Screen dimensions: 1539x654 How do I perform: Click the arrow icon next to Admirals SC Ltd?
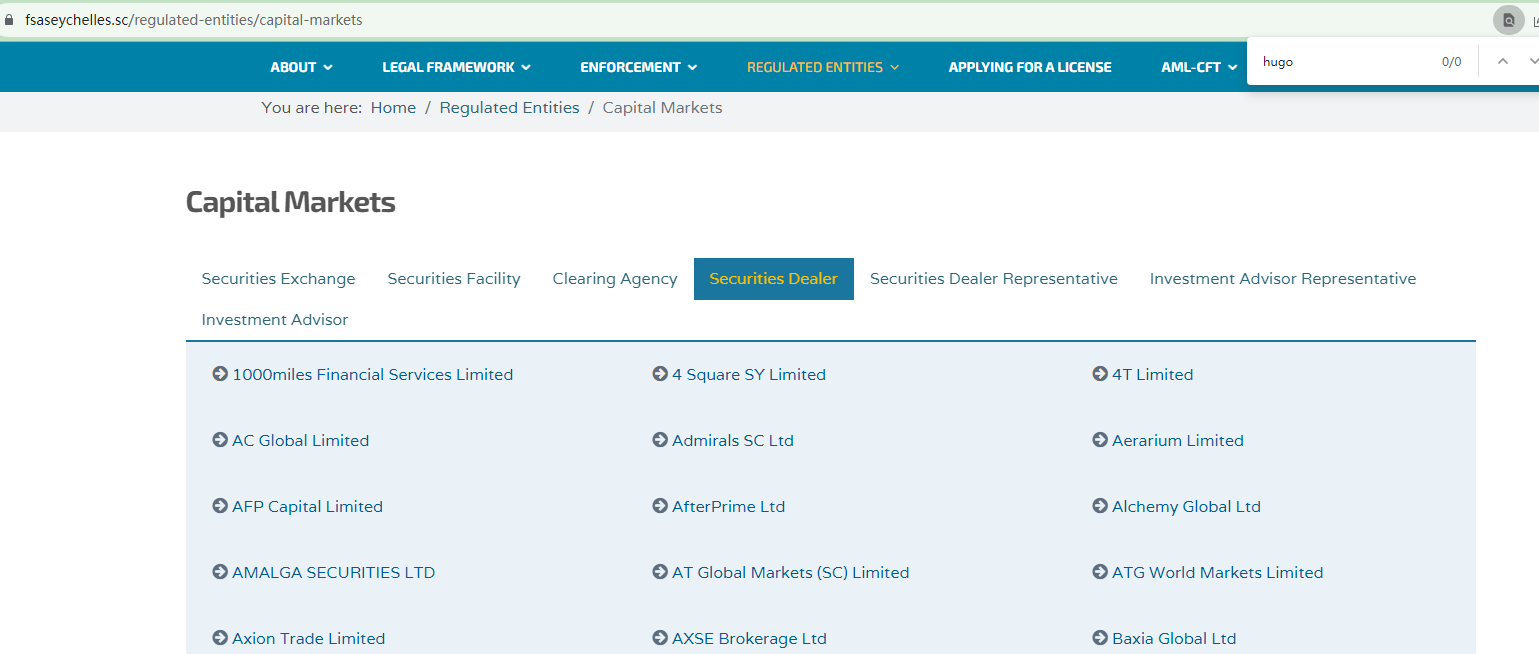click(660, 440)
